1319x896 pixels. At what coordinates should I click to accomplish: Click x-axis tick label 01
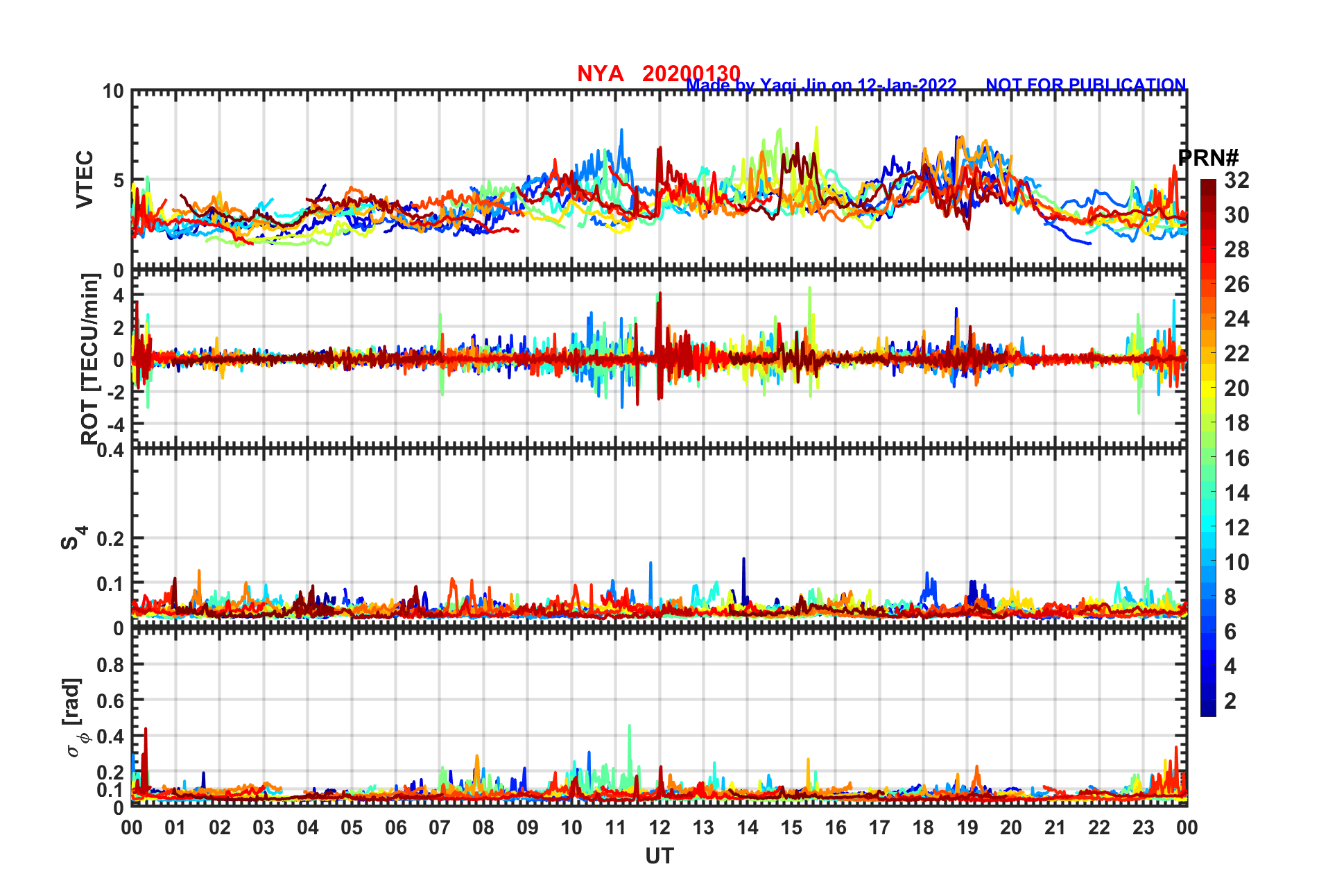[x=175, y=827]
